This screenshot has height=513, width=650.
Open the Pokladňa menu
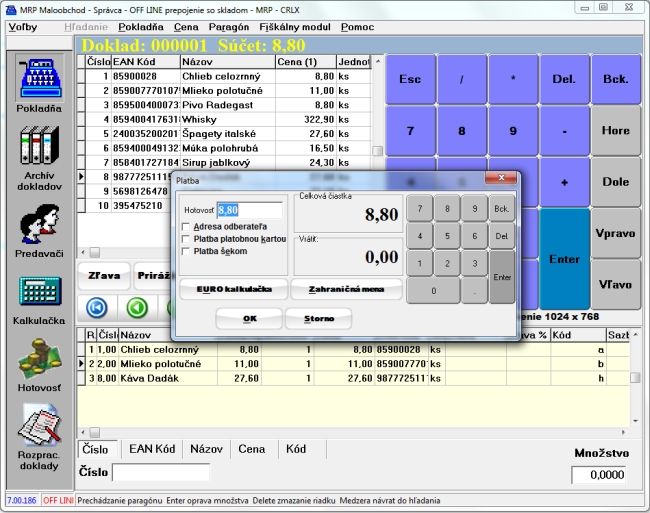coord(143,27)
